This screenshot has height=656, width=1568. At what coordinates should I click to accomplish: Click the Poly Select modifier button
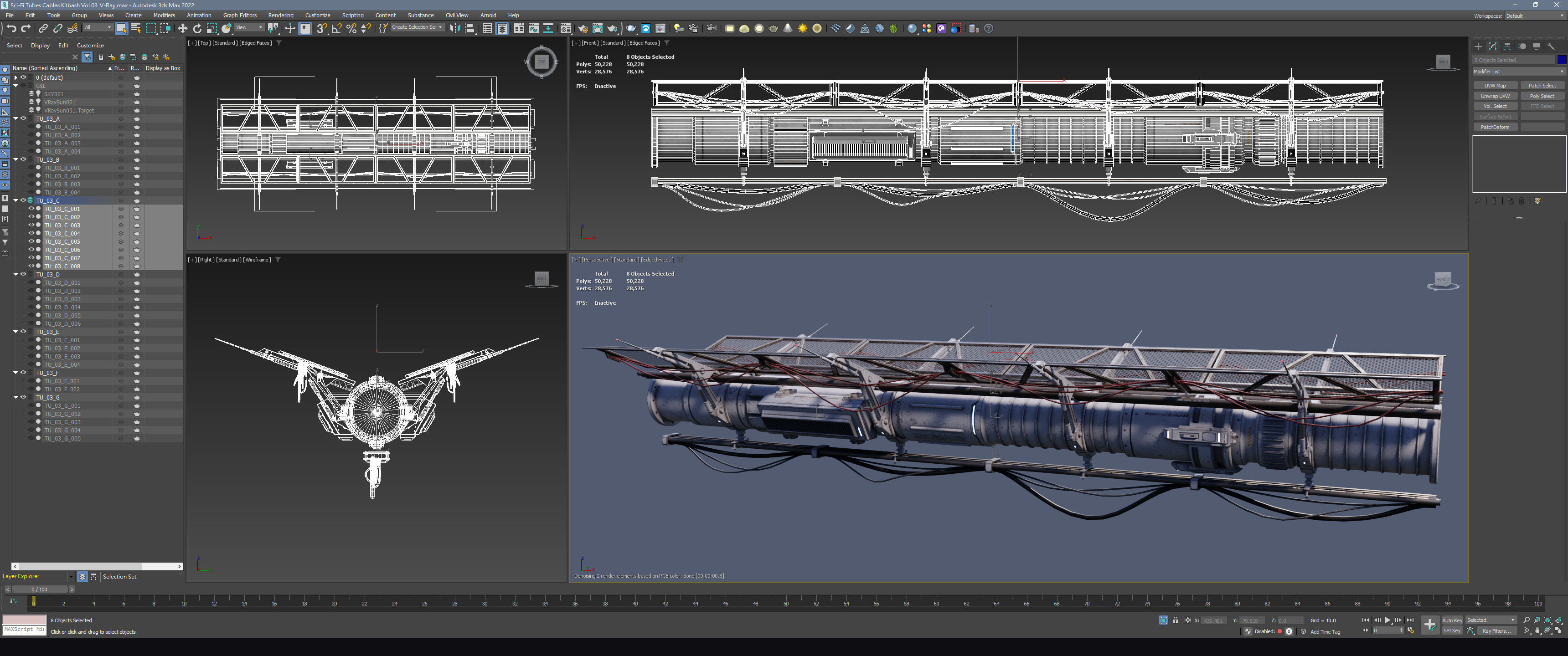coord(1542,96)
